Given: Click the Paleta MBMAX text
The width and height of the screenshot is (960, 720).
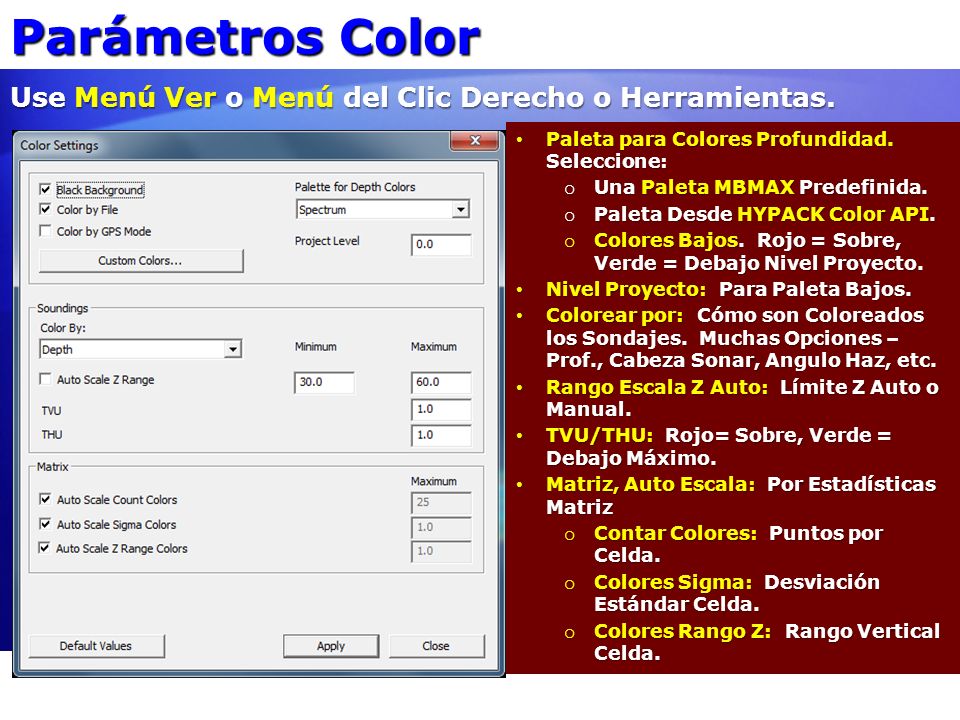Looking at the screenshot, I should click(x=718, y=187).
